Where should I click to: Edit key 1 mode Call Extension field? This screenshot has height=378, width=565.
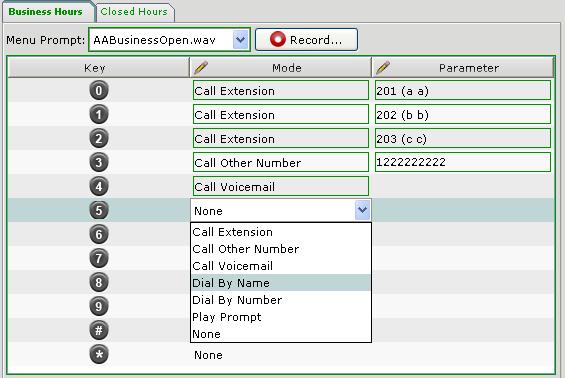click(x=281, y=115)
